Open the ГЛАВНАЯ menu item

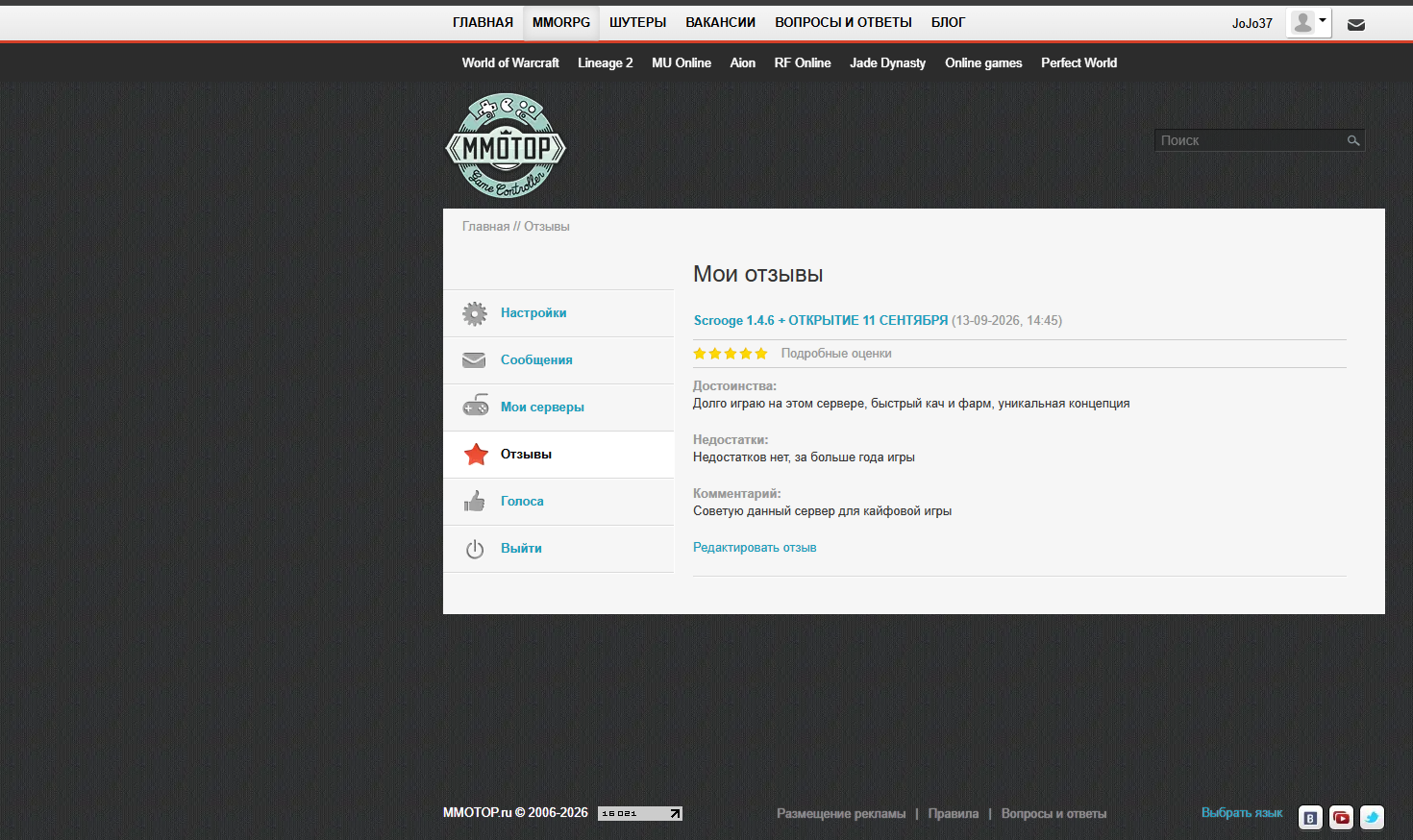click(x=483, y=22)
